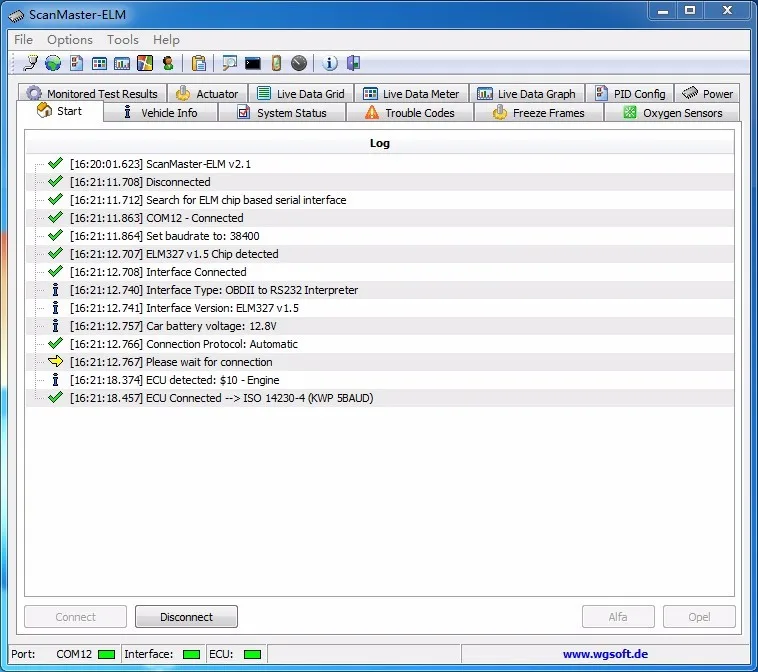Open the Tools menu
Image resolution: width=758 pixels, height=672 pixels.
[x=123, y=40]
